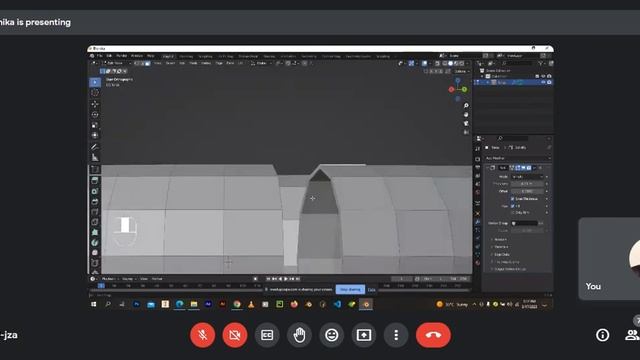This screenshot has width=640, height=360.
Task: Expand the Edge Data section in modifier
Action: (x=501, y=254)
